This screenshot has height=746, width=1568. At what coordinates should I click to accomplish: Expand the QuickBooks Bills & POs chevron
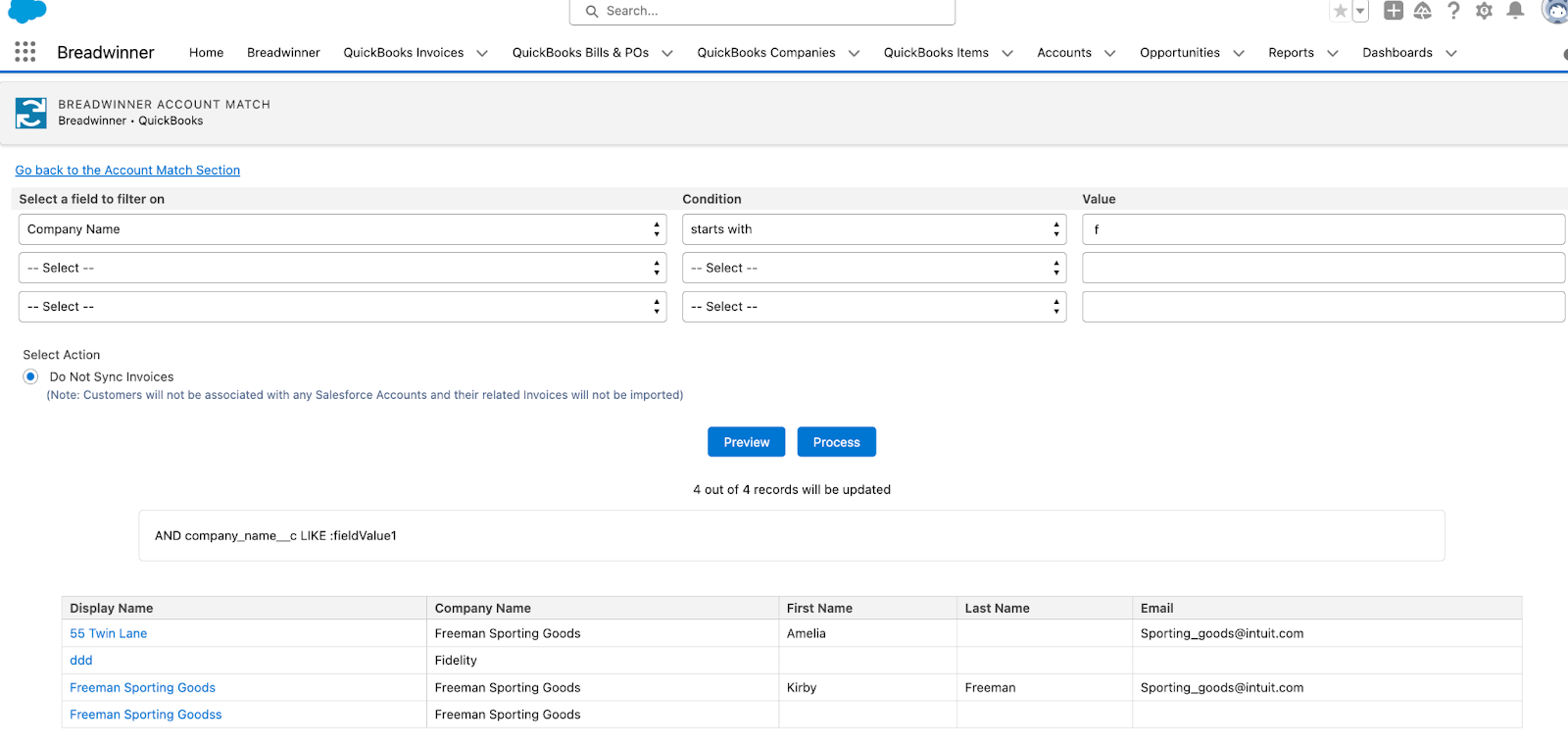(x=667, y=53)
